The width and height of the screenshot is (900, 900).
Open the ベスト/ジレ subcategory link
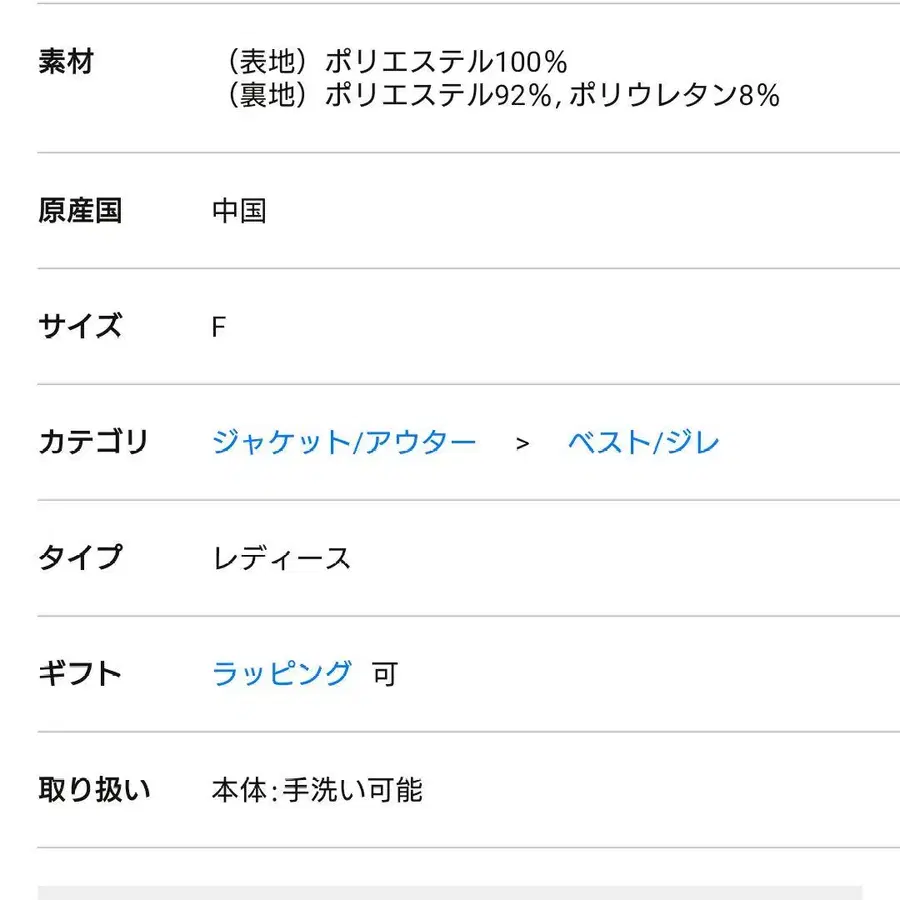coord(643,442)
